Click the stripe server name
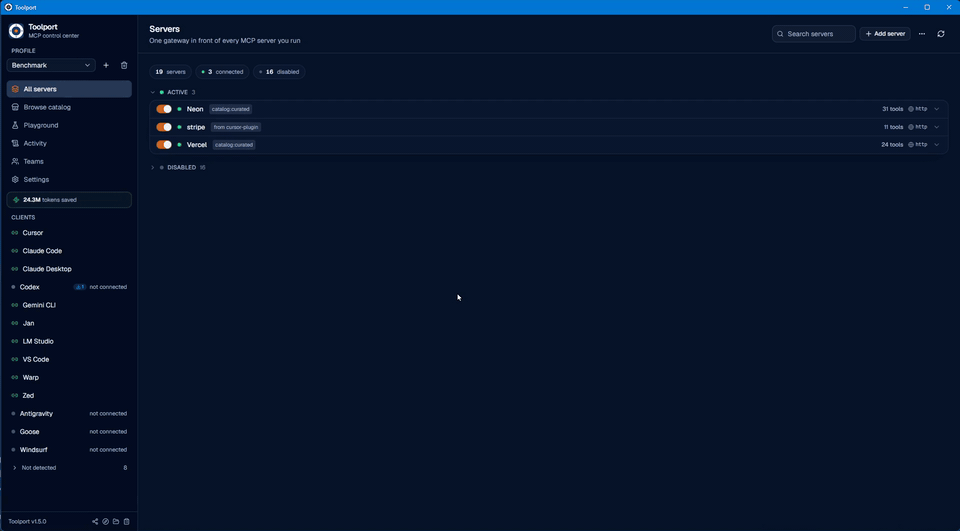This screenshot has width=960, height=531. pyautogui.click(x=196, y=127)
